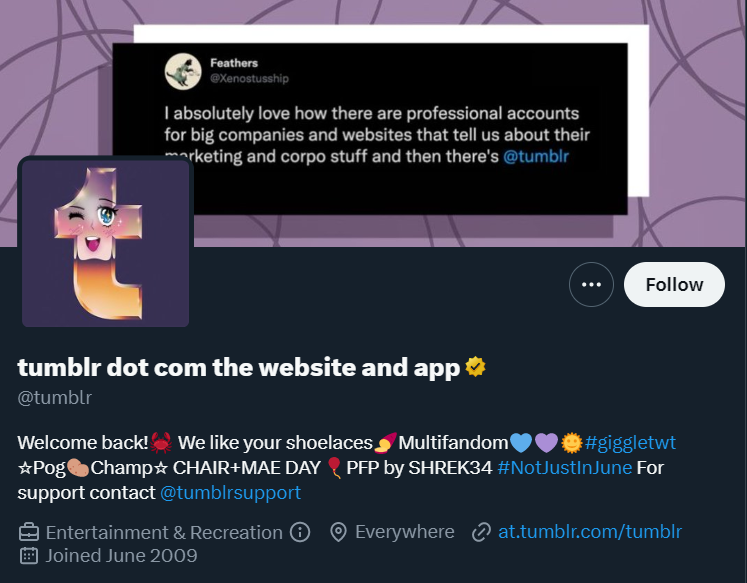Open the three-dot More options menu
This screenshot has height=583, width=747.
pos(591,285)
